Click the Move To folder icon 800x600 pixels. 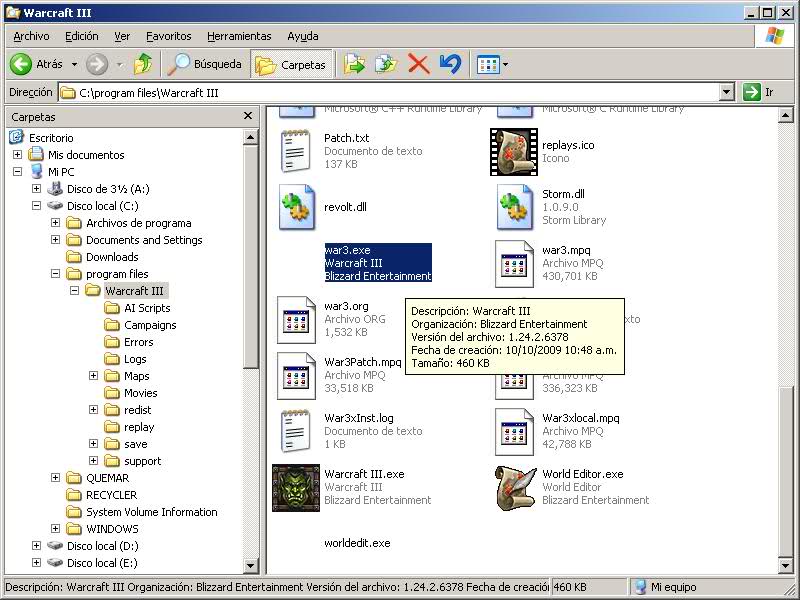[x=355, y=64]
